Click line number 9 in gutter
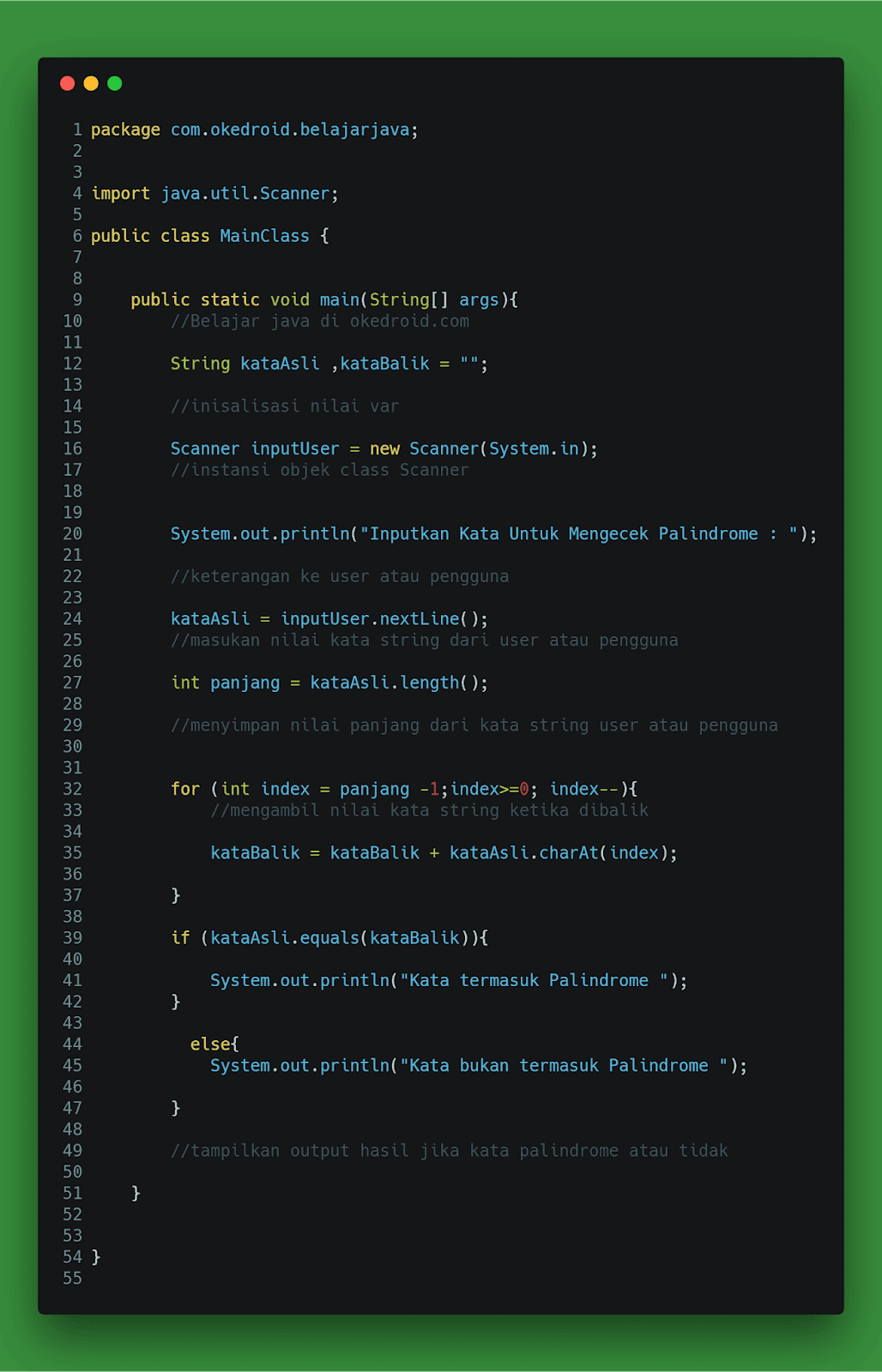Image resolution: width=882 pixels, height=1372 pixels. (77, 300)
